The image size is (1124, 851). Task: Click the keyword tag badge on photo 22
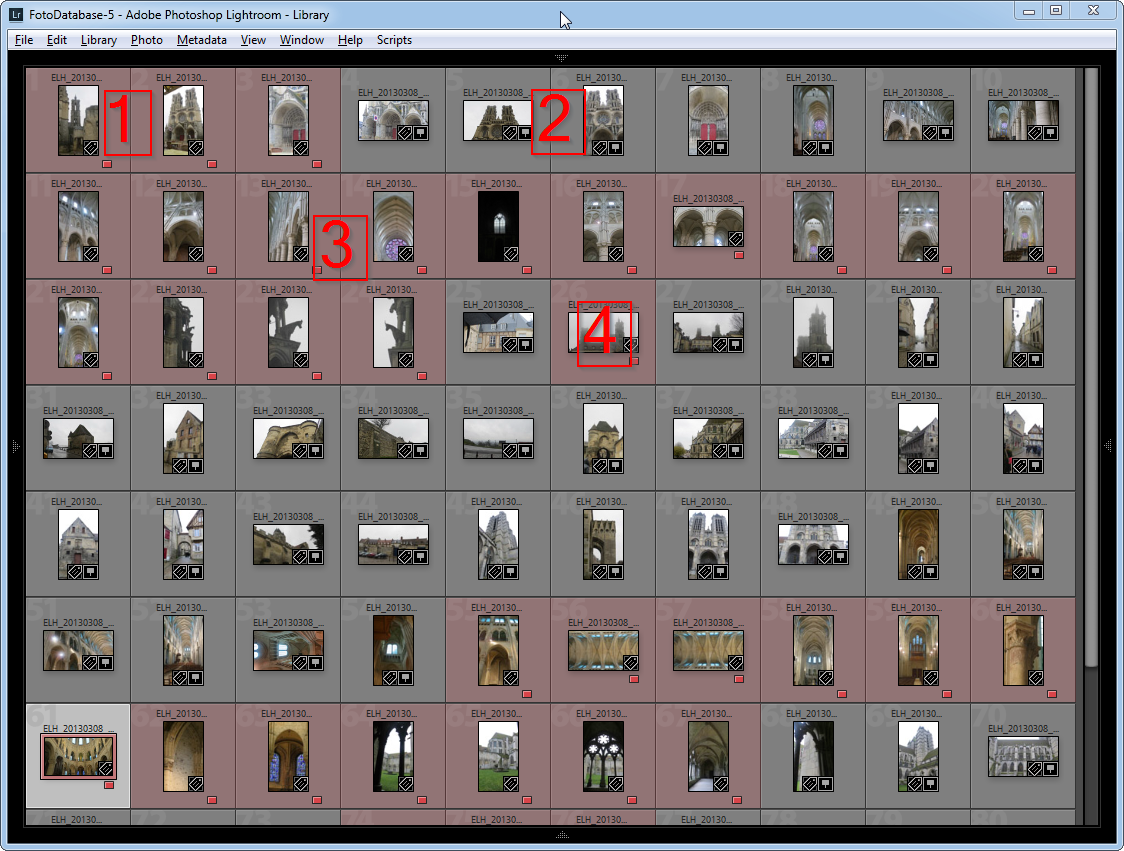196,360
